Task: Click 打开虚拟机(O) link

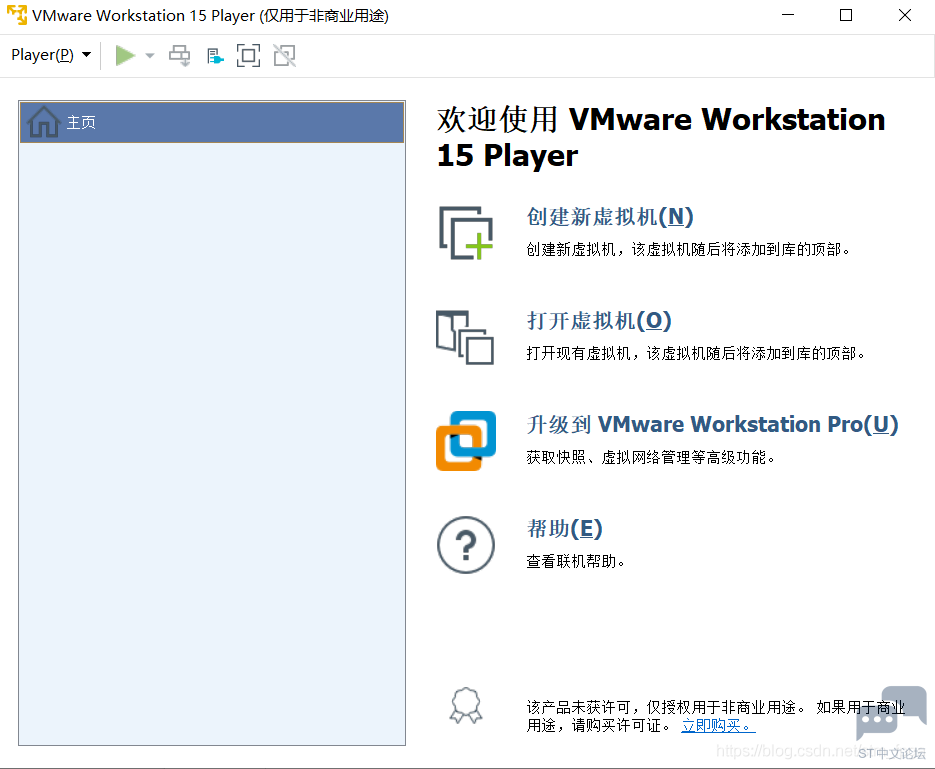Action: click(599, 321)
